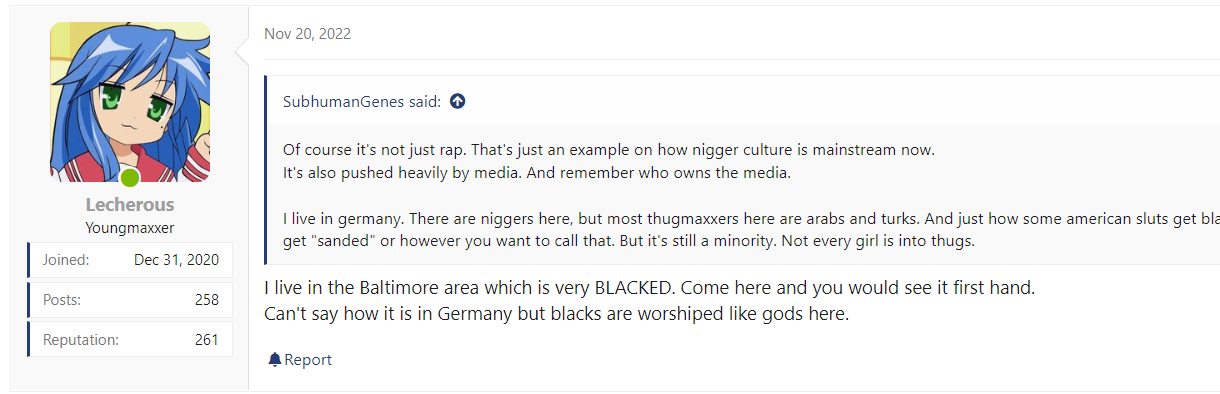Click the reply text mentioning the Baltimore area
This screenshot has height=394, width=1220.
coord(649,288)
